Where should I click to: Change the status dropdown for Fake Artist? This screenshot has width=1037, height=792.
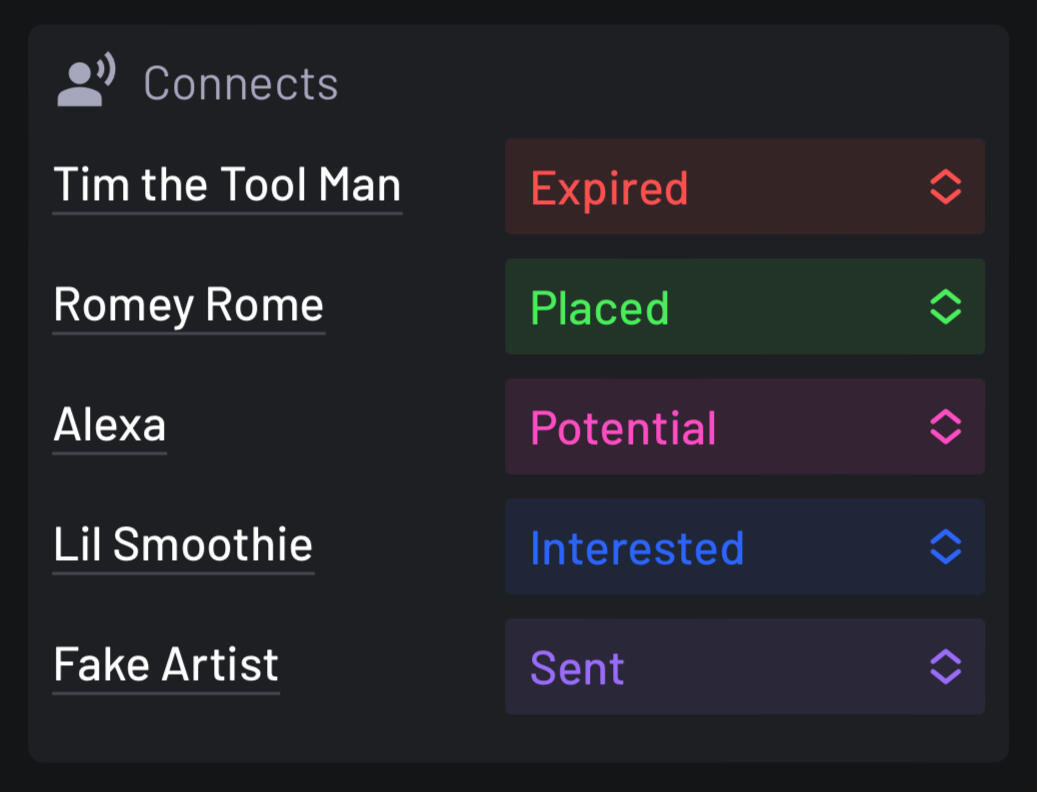[744, 667]
